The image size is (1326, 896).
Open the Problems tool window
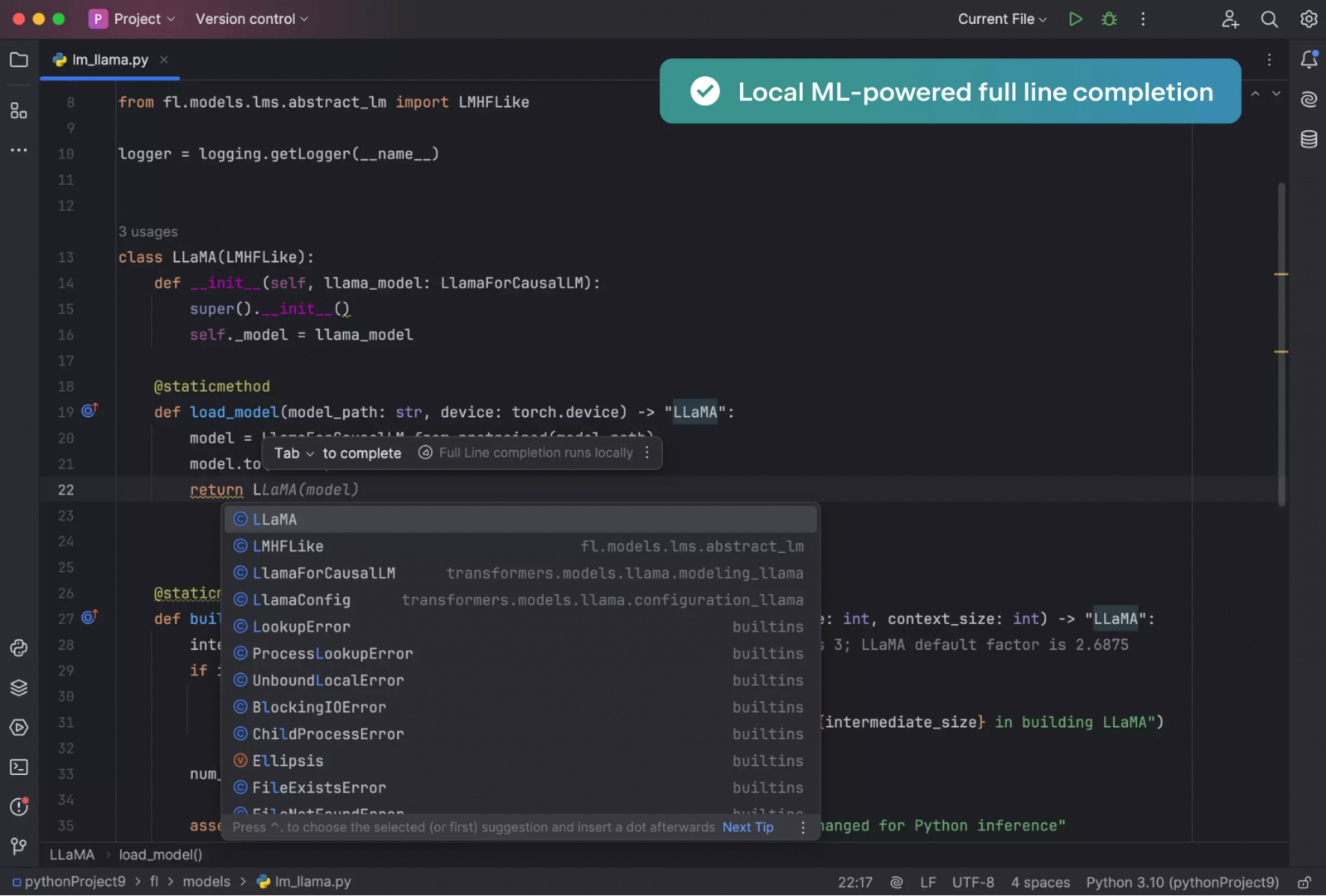tap(18, 806)
